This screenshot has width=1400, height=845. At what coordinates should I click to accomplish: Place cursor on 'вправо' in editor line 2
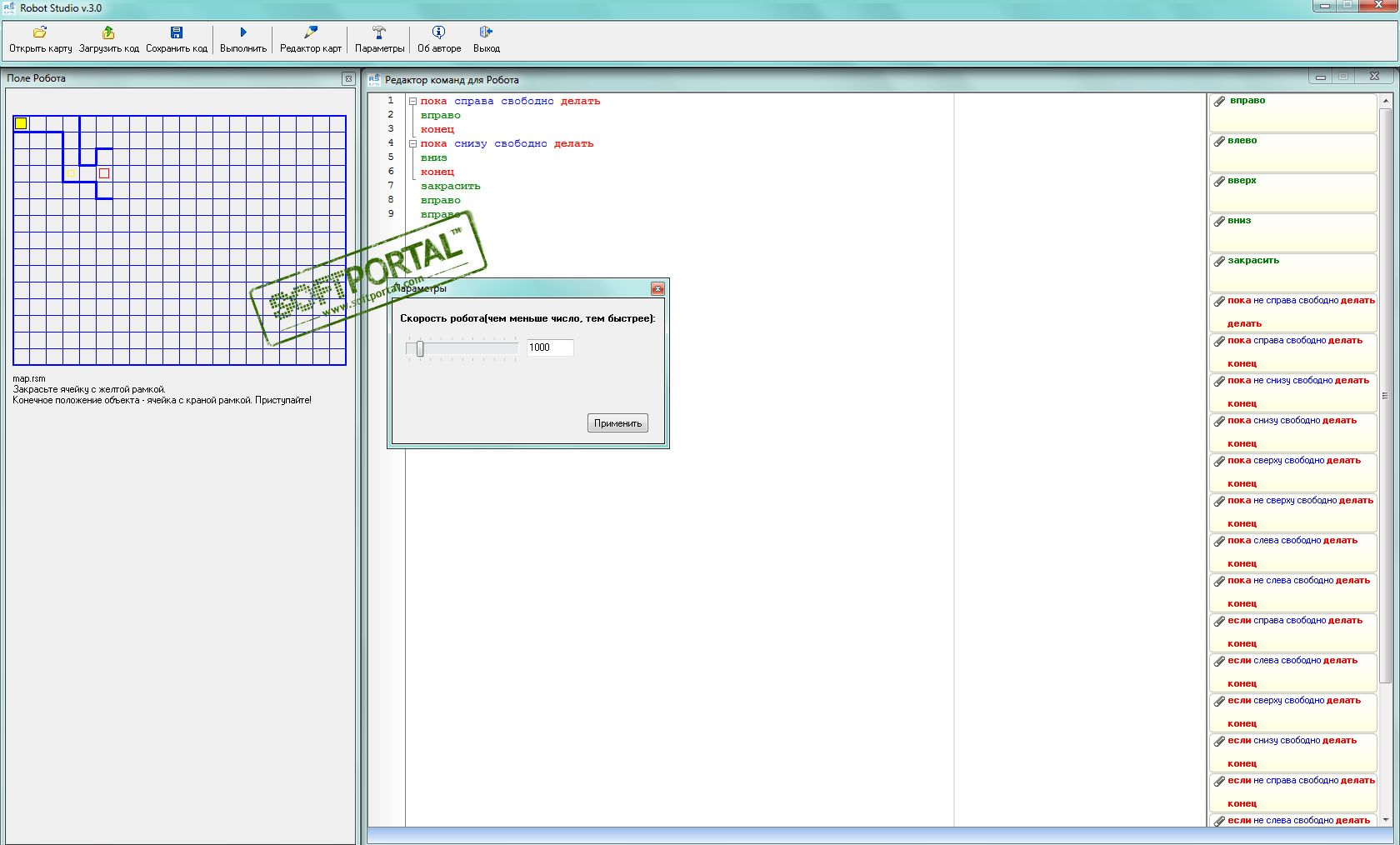440,116
